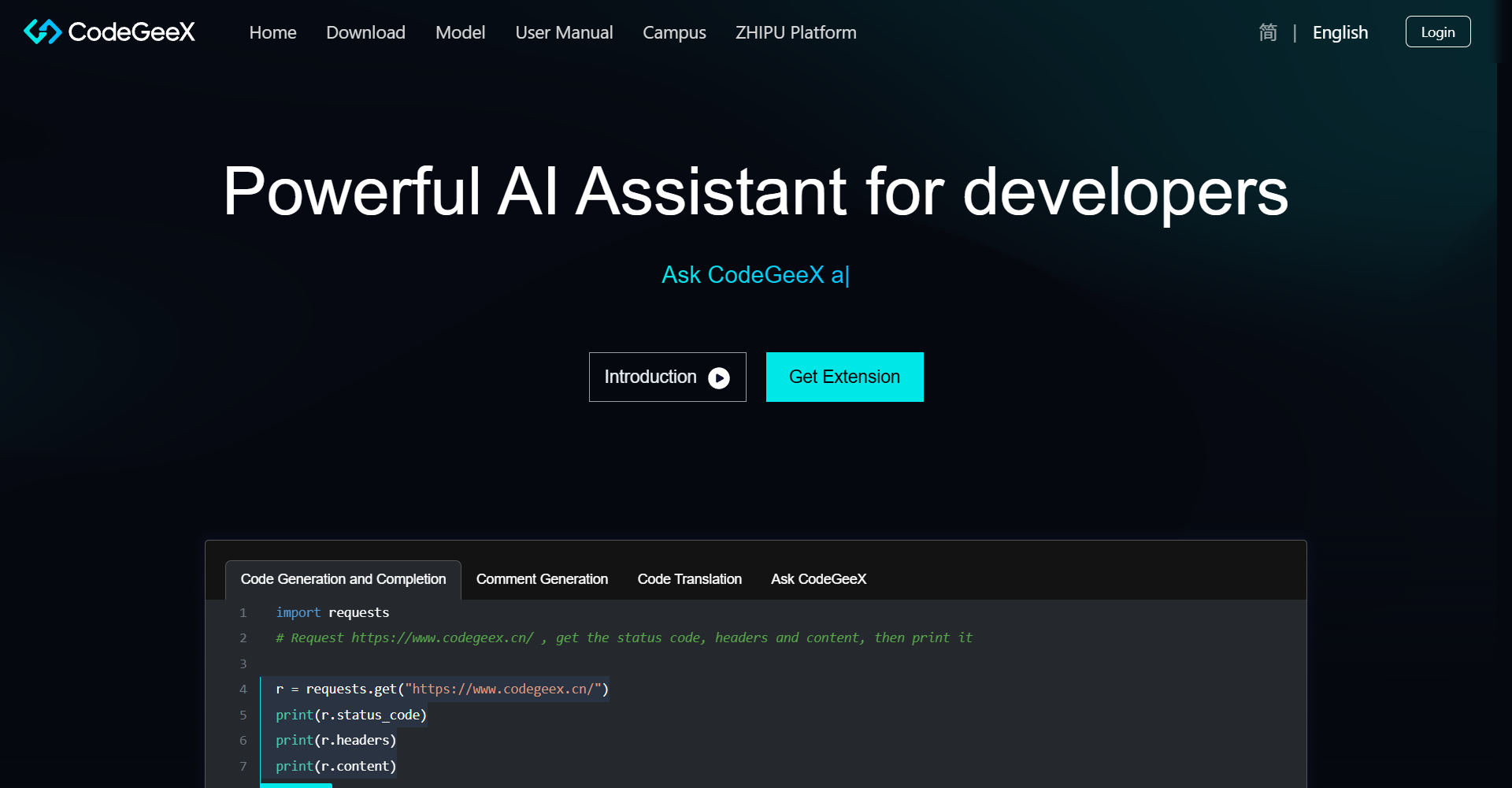Click code line 'print(r.content)'
The height and width of the screenshot is (788, 1512).
335,766
